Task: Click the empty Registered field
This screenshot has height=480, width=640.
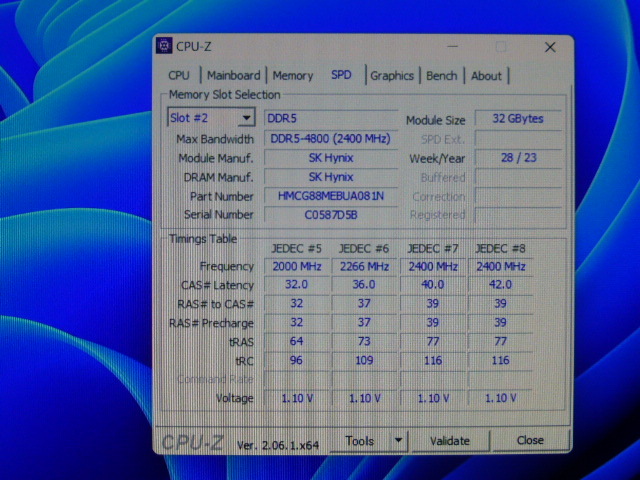Action: coord(518,215)
